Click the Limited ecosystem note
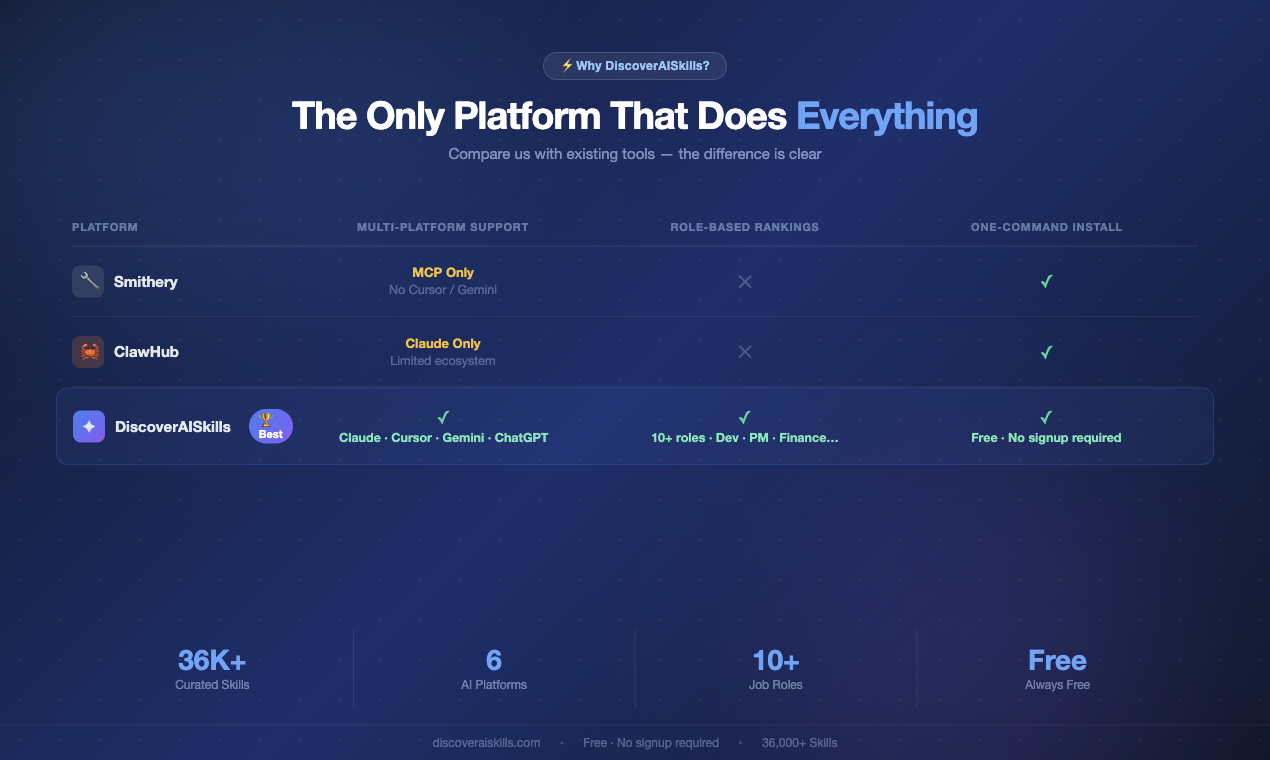This screenshot has height=760, width=1270. click(x=443, y=361)
